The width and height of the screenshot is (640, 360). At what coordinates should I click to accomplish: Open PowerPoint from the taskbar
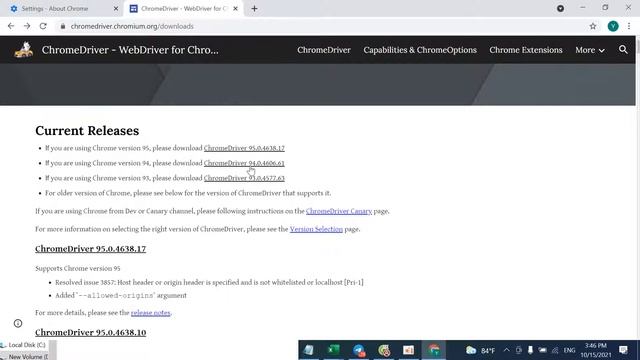click(x=409, y=350)
